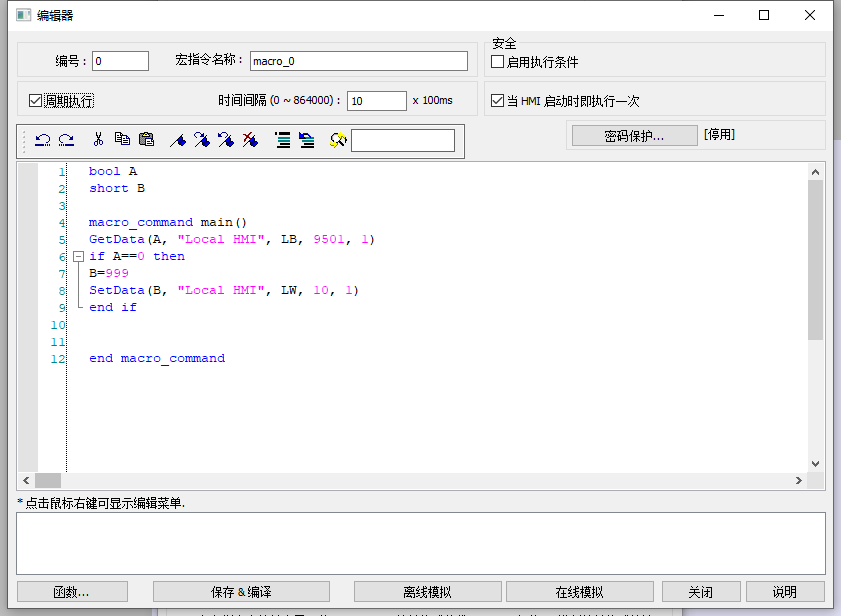Click the horizontal scrollbar right arrow
Viewport: 841px width, 616px height.
click(x=799, y=481)
